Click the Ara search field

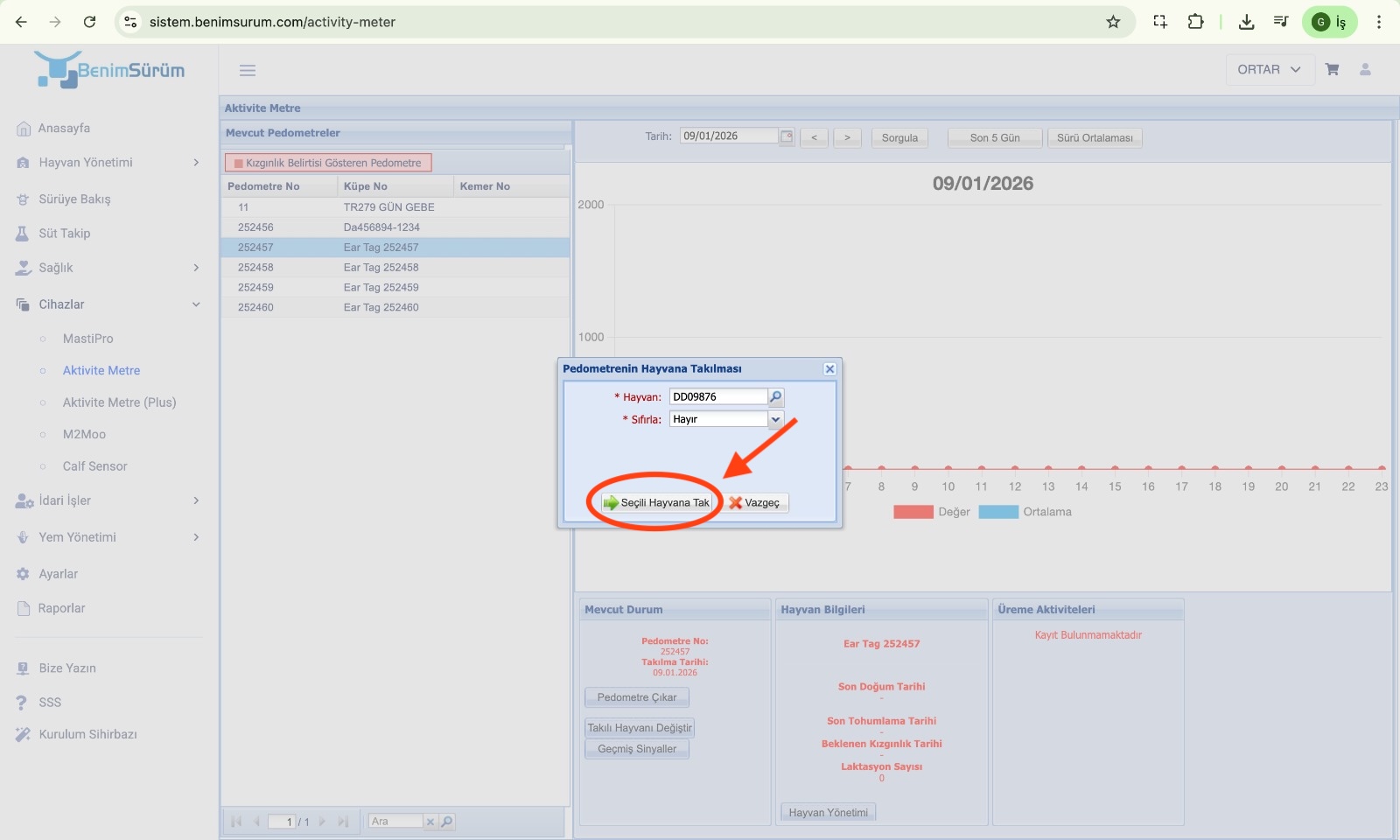[395, 822]
